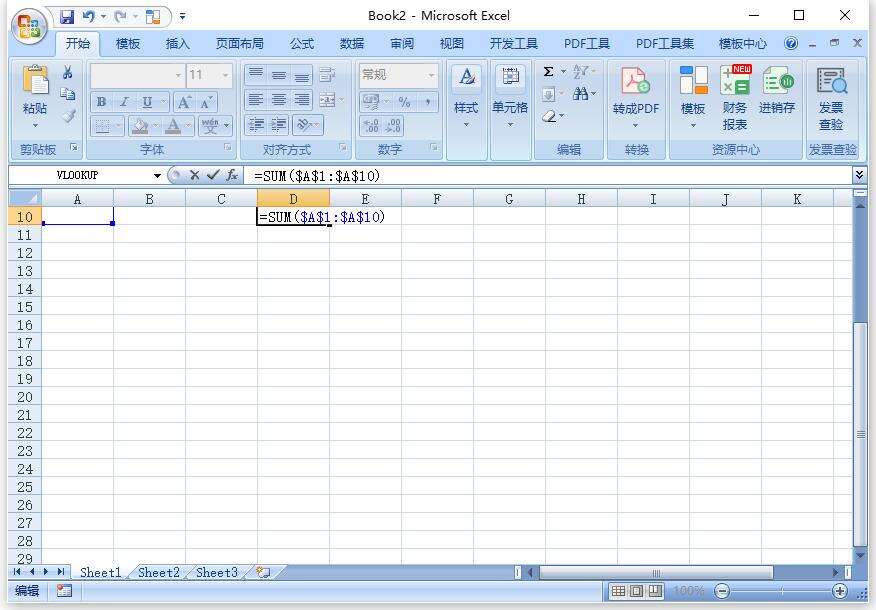The image size is (876, 610).
Task: Open the 开发工具 tab
Action: pyautogui.click(x=514, y=44)
